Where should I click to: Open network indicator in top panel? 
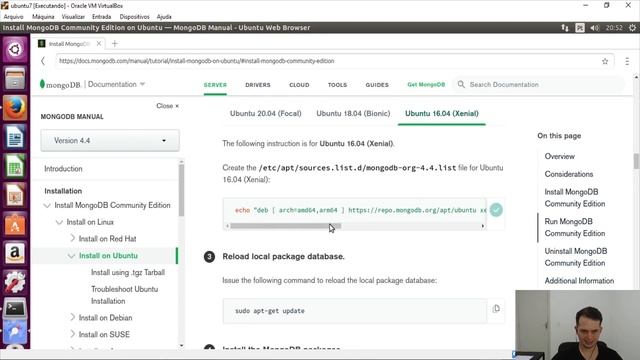[x=565, y=28]
